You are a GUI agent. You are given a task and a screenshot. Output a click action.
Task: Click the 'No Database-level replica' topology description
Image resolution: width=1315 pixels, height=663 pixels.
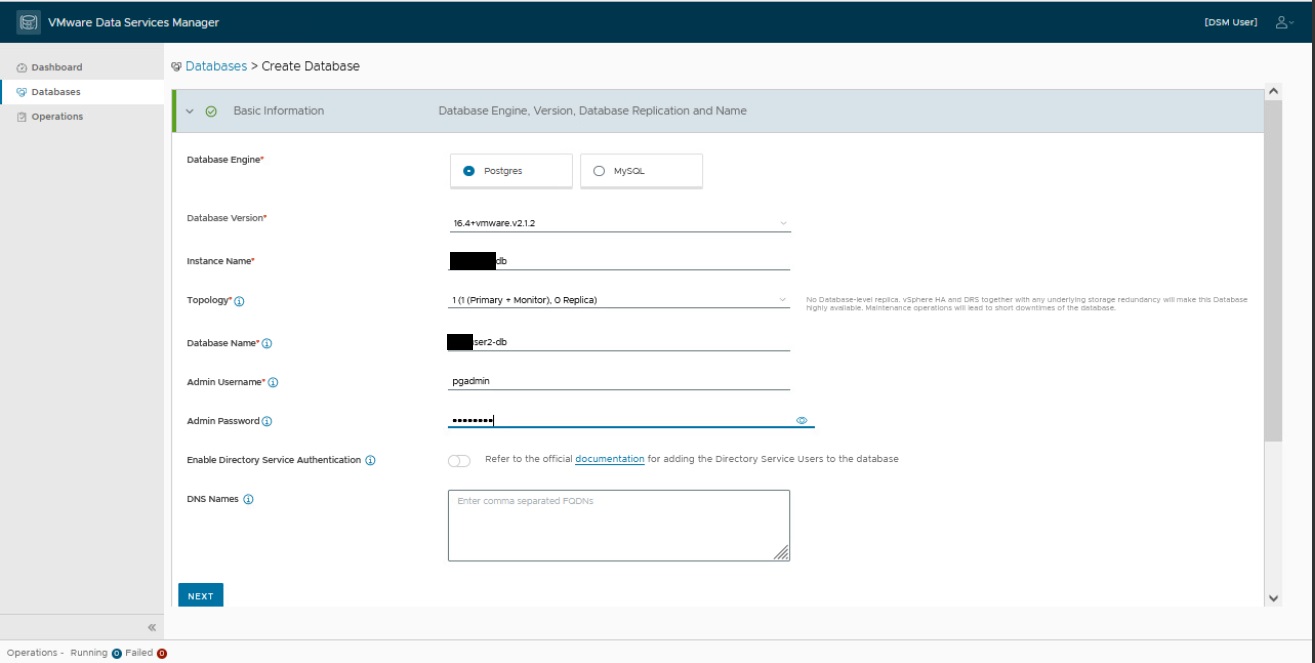[1026, 303]
